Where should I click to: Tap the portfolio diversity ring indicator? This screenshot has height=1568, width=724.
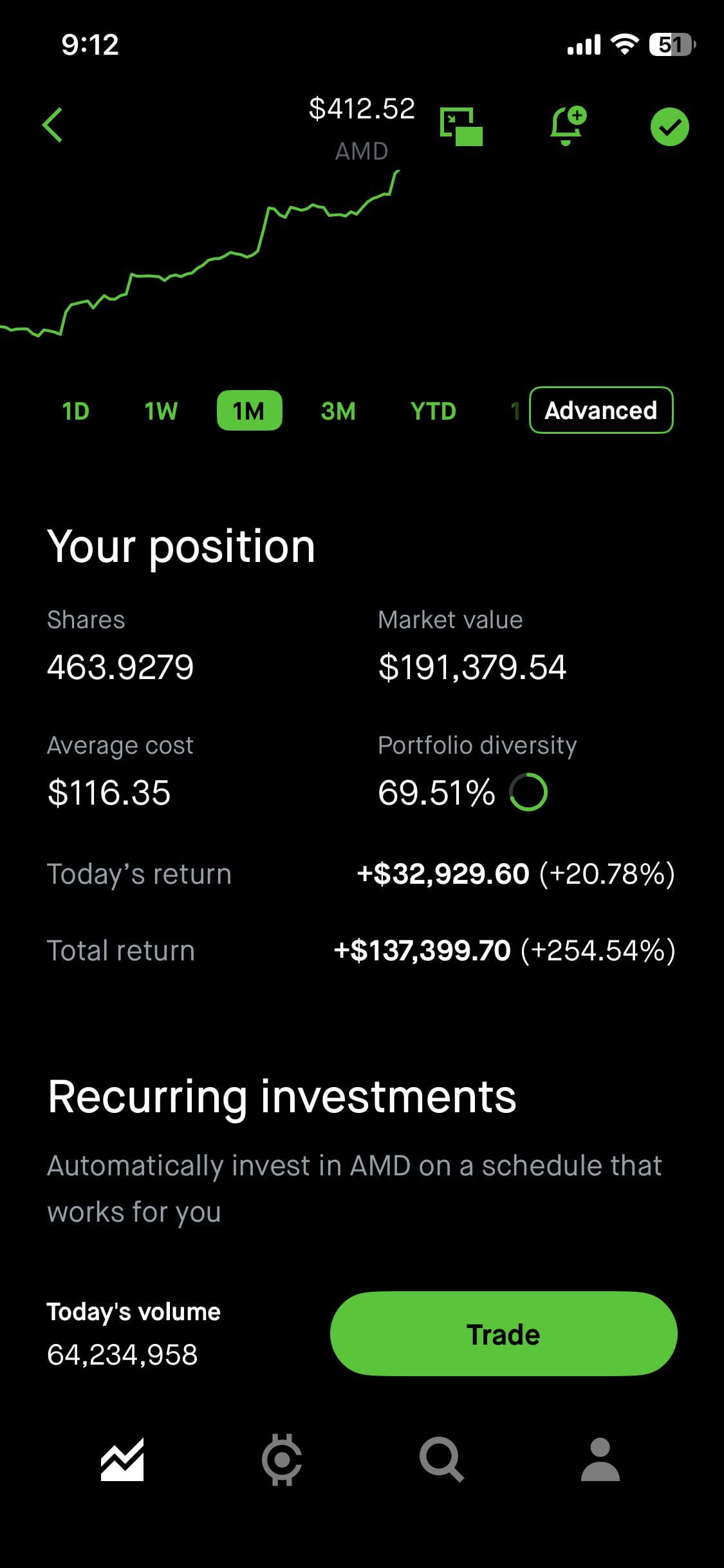(528, 792)
